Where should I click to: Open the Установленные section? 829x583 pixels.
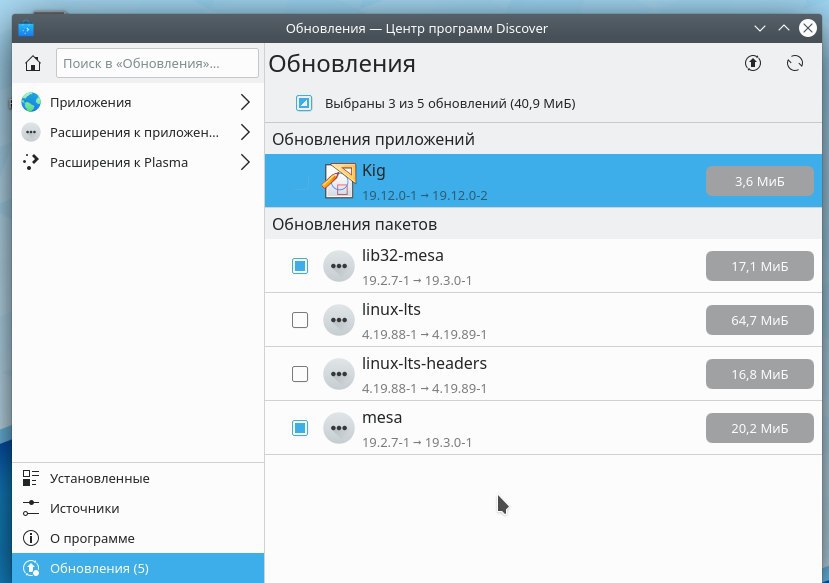click(138, 478)
